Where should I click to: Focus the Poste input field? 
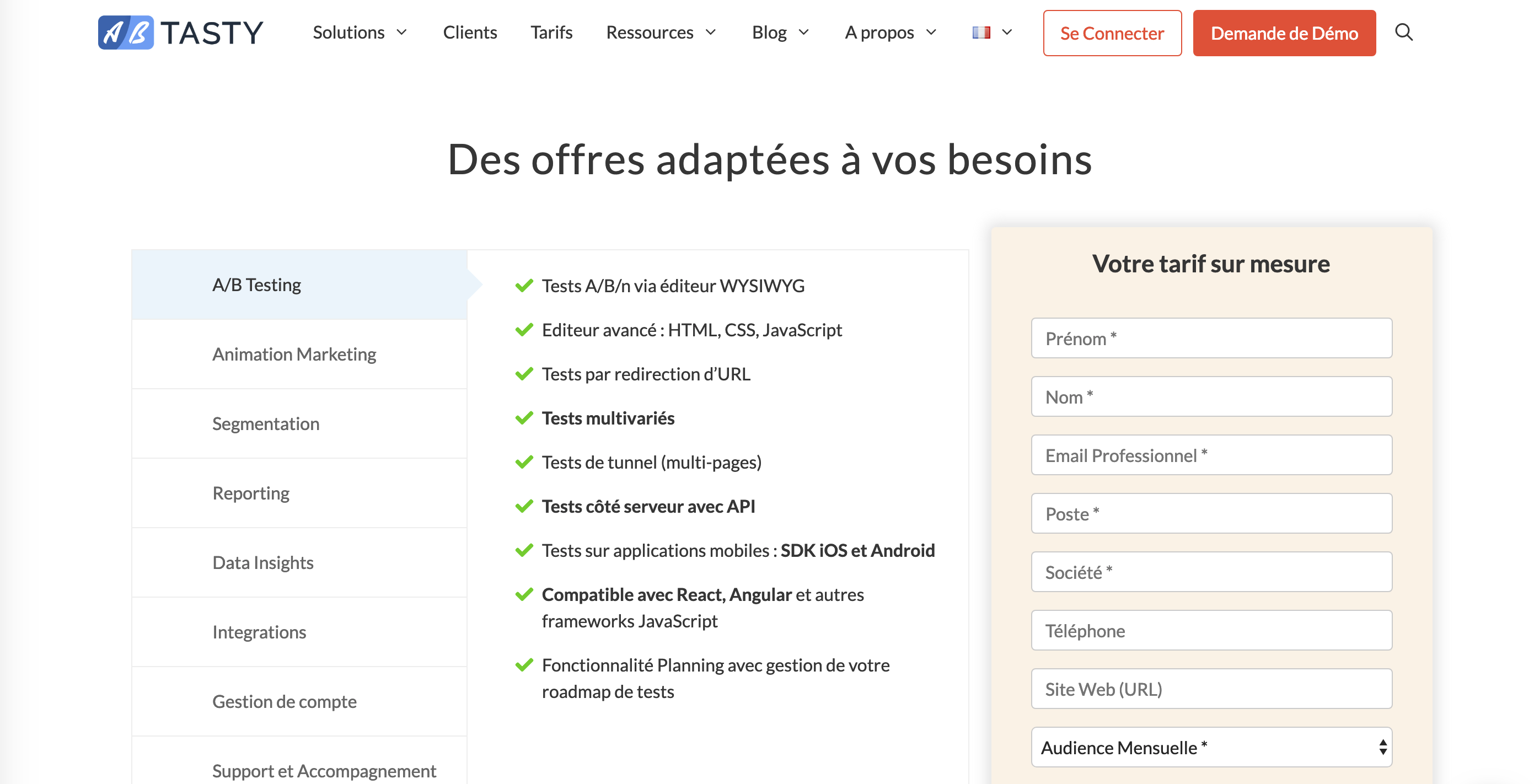[1211, 513]
